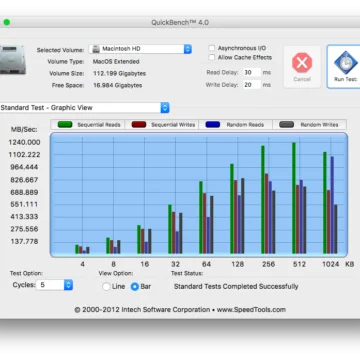Click the Write Delay input field

pyautogui.click(x=252, y=85)
